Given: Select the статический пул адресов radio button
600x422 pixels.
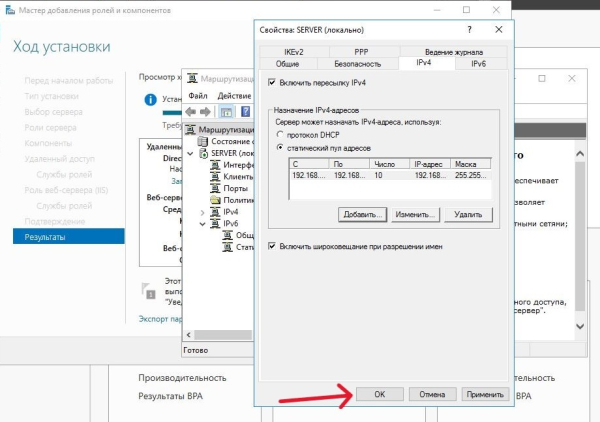Looking at the screenshot, I should 280,148.
